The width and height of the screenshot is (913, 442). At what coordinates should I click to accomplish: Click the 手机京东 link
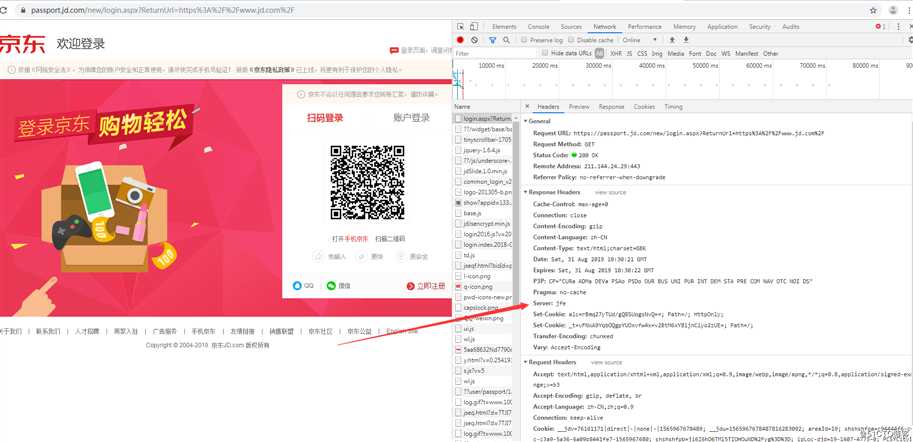[x=356, y=239]
